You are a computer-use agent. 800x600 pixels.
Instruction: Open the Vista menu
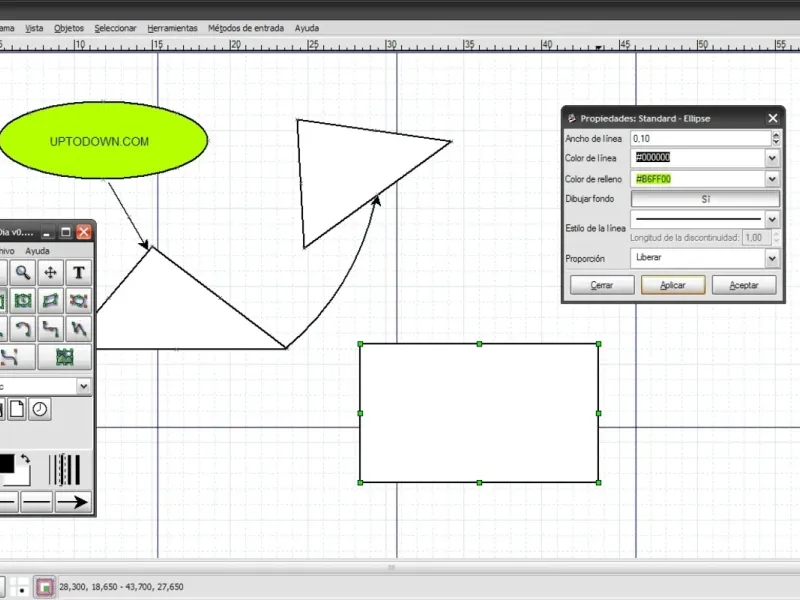(x=34, y=28)
